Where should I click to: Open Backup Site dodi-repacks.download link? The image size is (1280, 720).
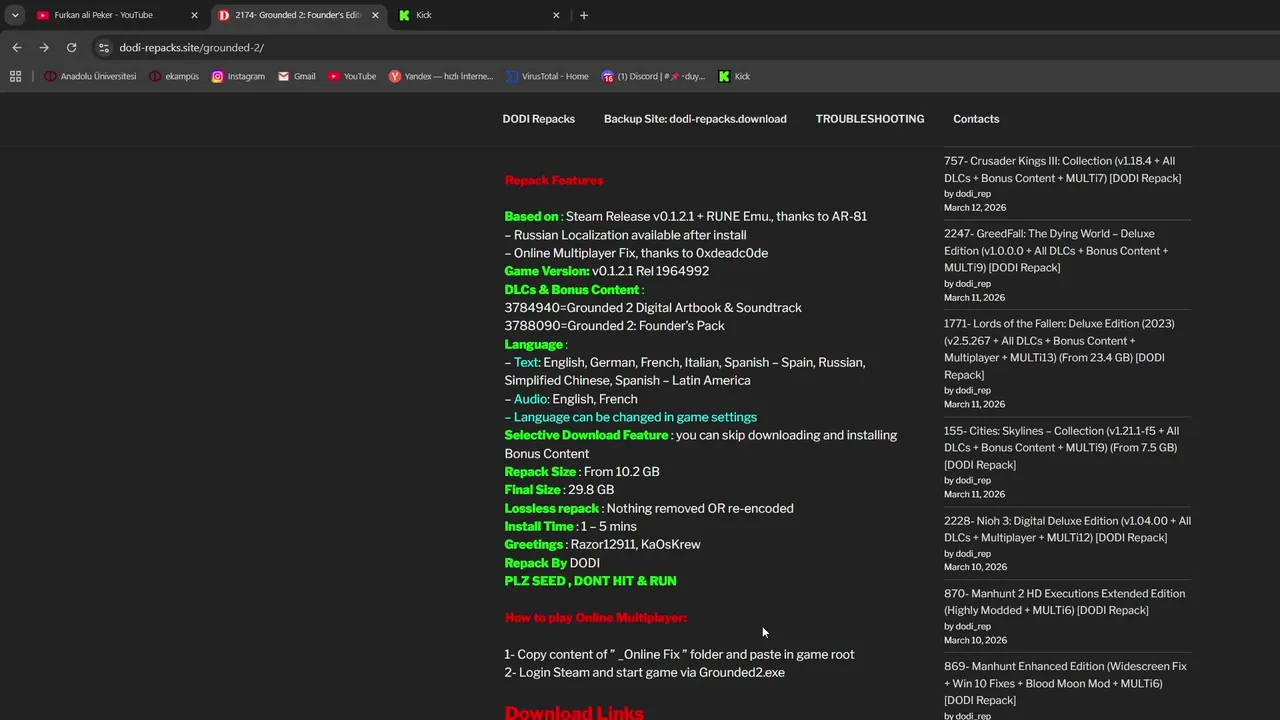pos(695,119)
